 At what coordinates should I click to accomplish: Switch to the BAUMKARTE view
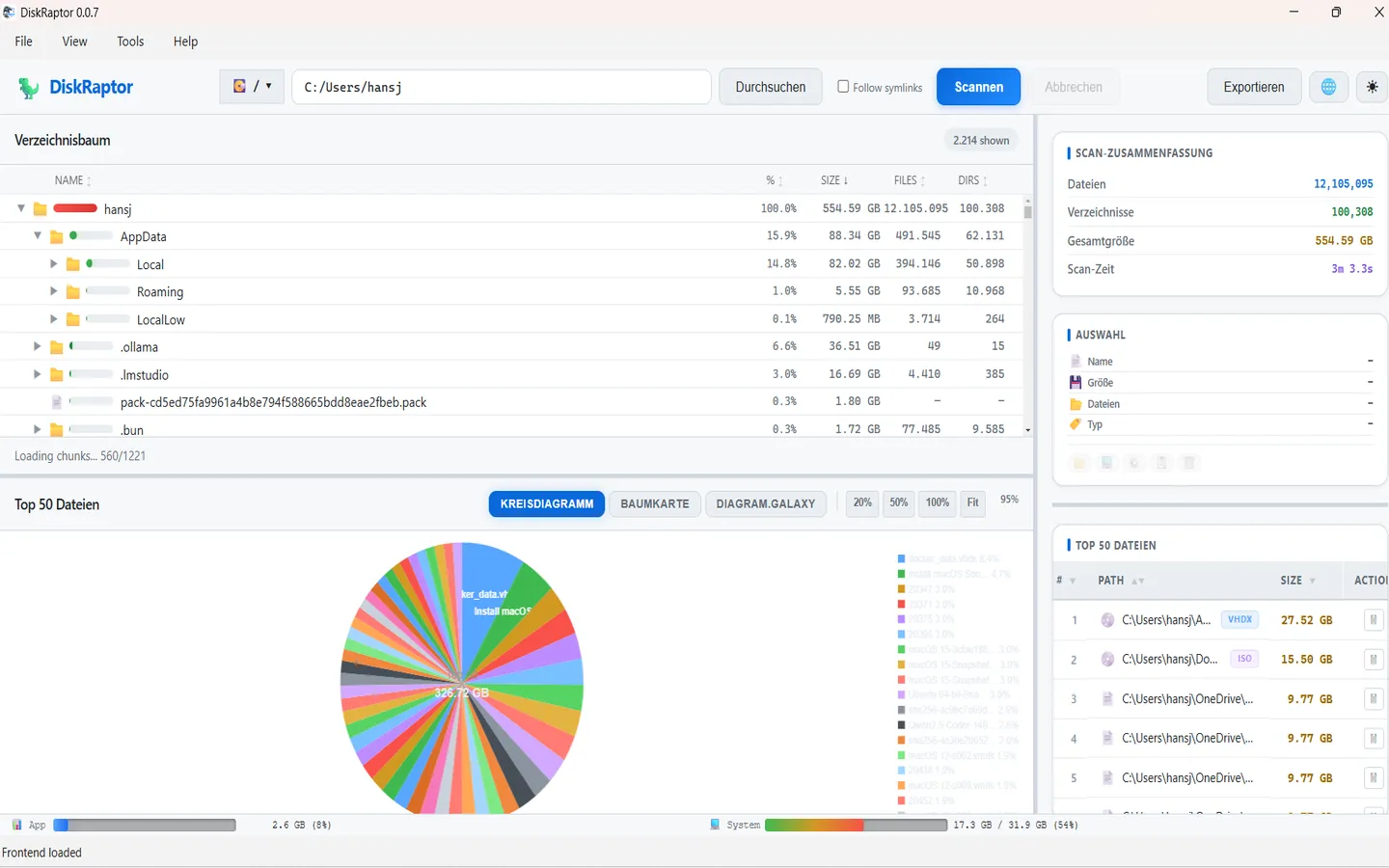[655, 504]
